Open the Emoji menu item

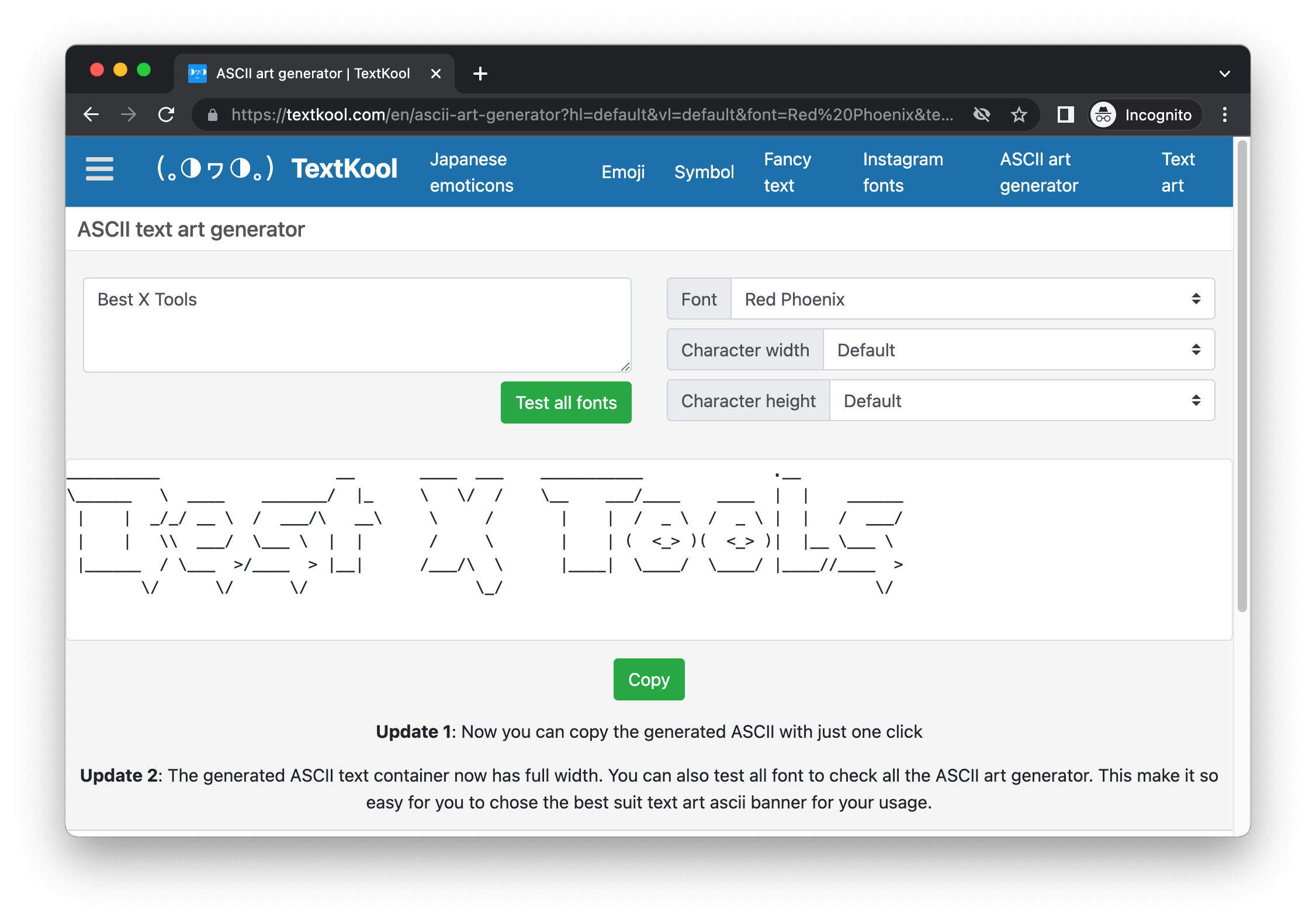(x=623, y=172)
